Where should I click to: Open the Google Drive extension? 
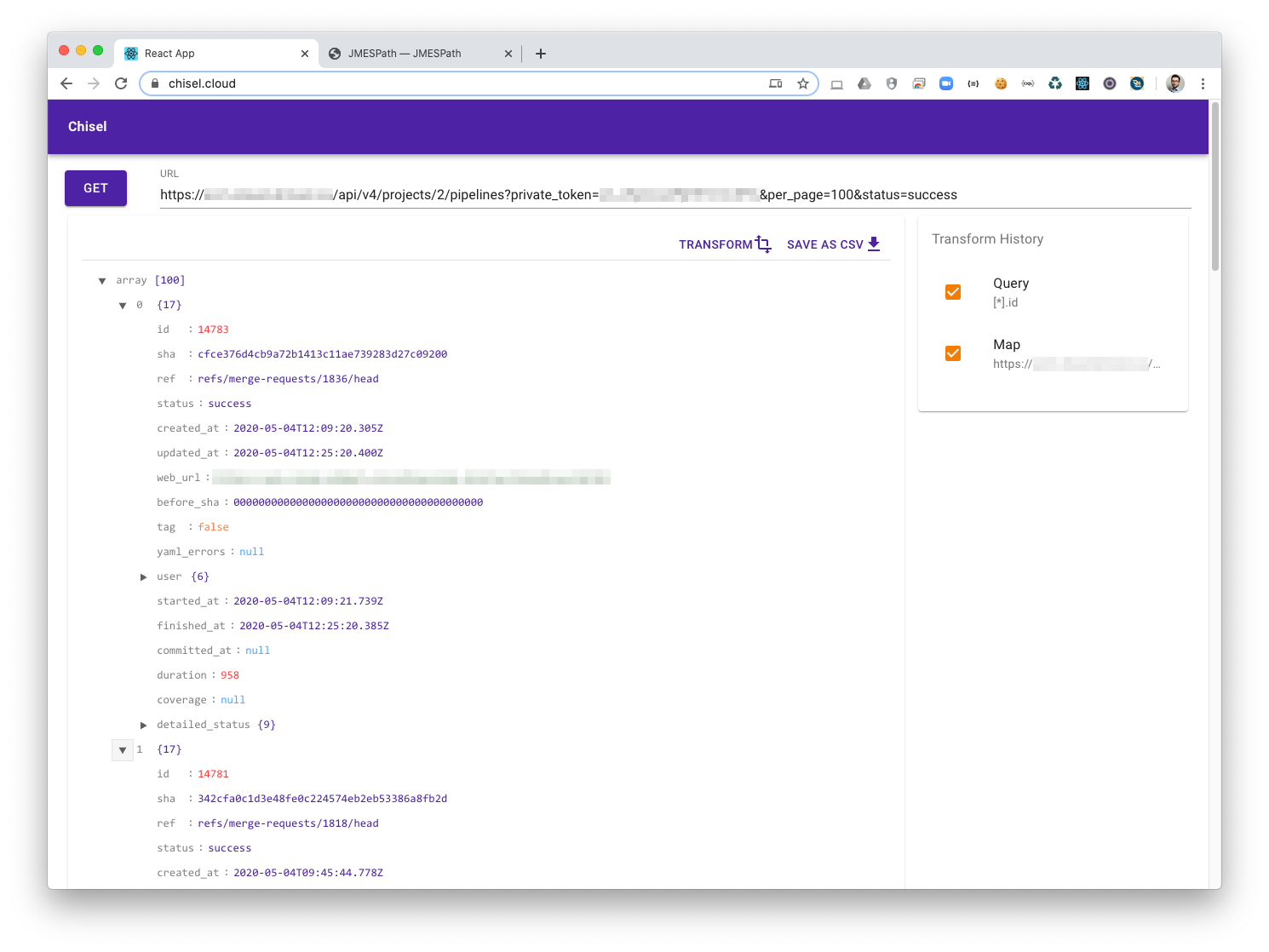pos(864,83)
